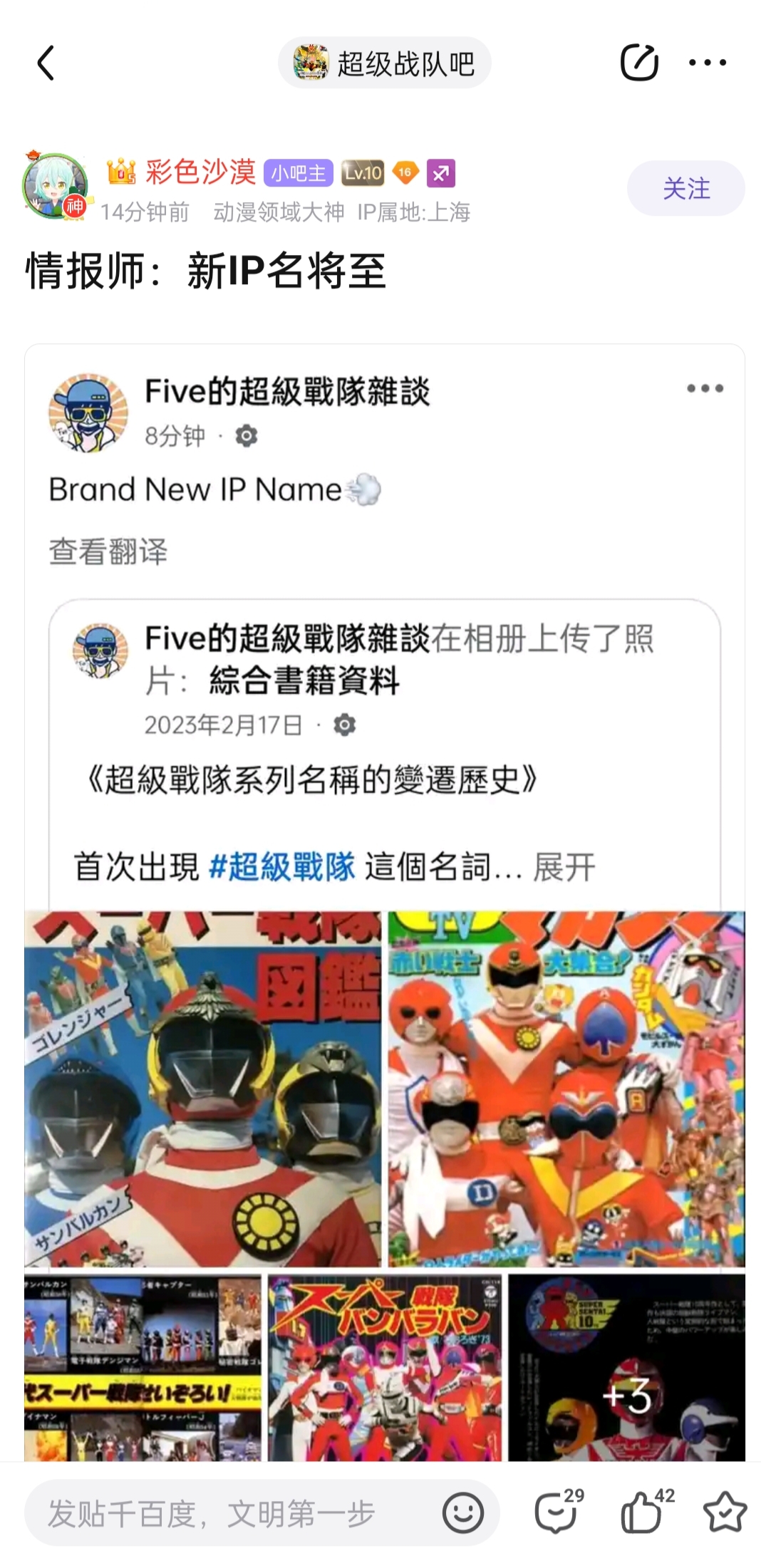Open the share/forward icon in header
The width and height of the screenshot is (761, 1568).
(x=639, y=63)
